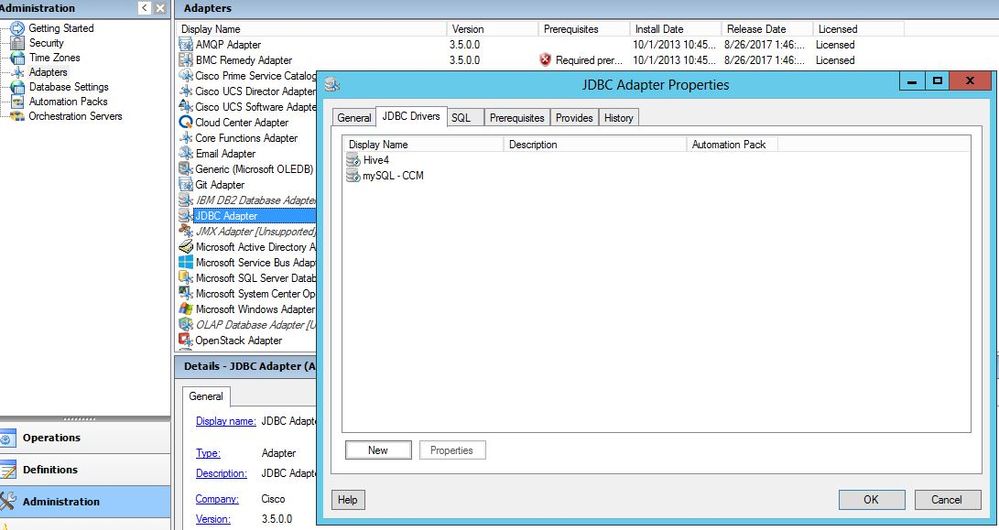The image size is (999, 530).
Task: Click the Cloud Center Adapter icon
Action: pos(185,122)
